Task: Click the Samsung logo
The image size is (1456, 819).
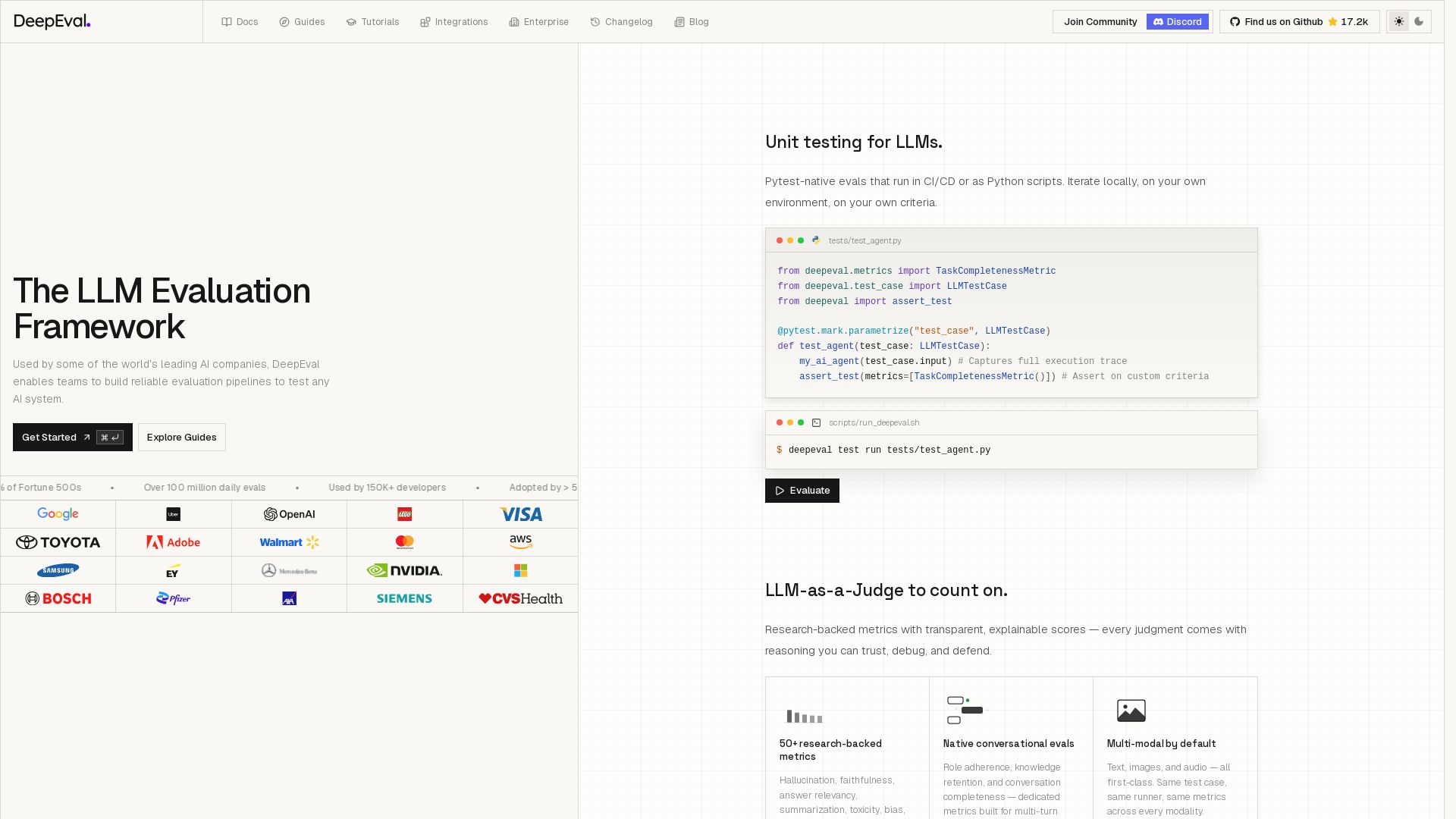Action: pyautogui.click(x=58, y=570)
